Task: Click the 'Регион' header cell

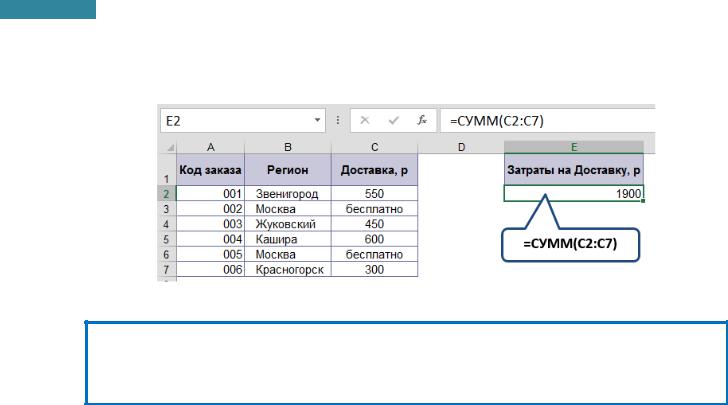Action: tap(288, 170)
